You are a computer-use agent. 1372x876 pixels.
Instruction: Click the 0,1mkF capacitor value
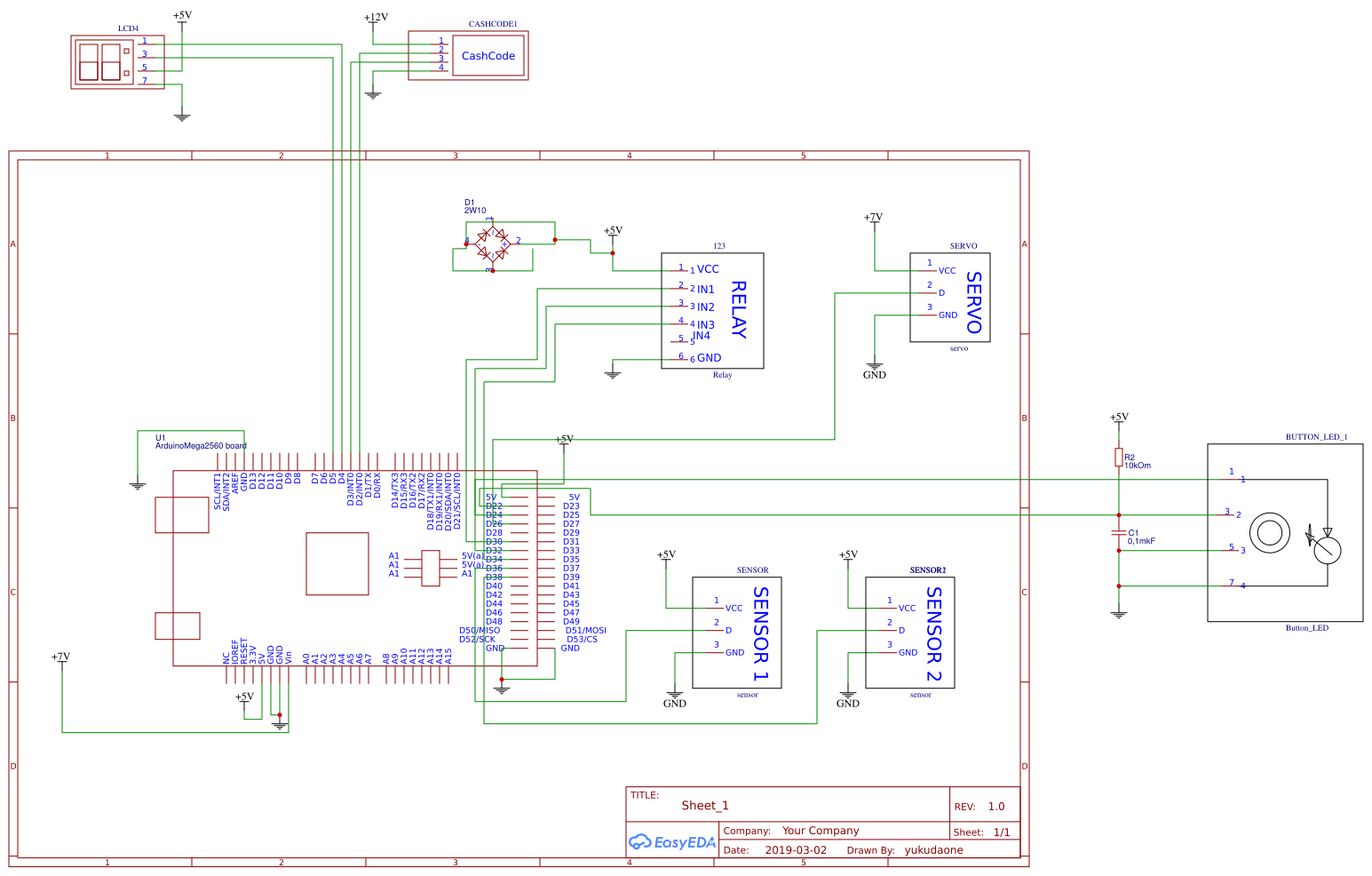click(x=1141, y=541)
